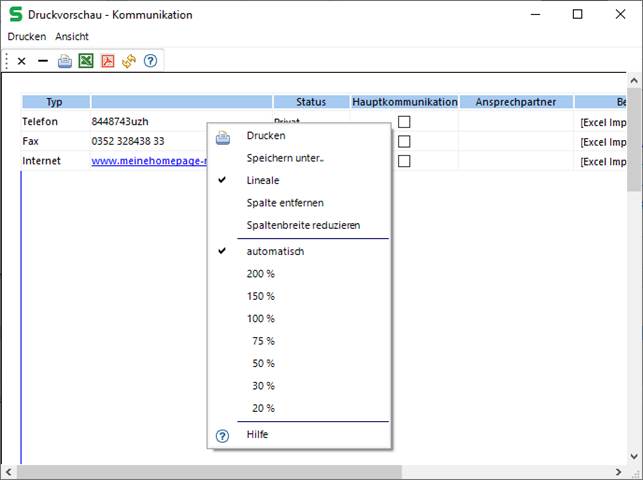Export to Excel via the toolbar icon
Viewport: 643px width, 480px height.
(x=86, y=61)
